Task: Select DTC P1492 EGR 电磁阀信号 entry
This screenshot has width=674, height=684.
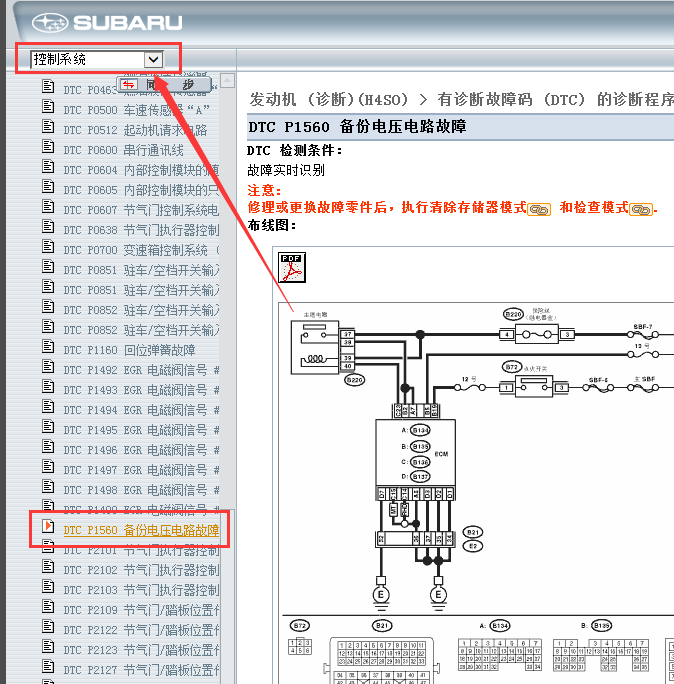Action: 141,370
